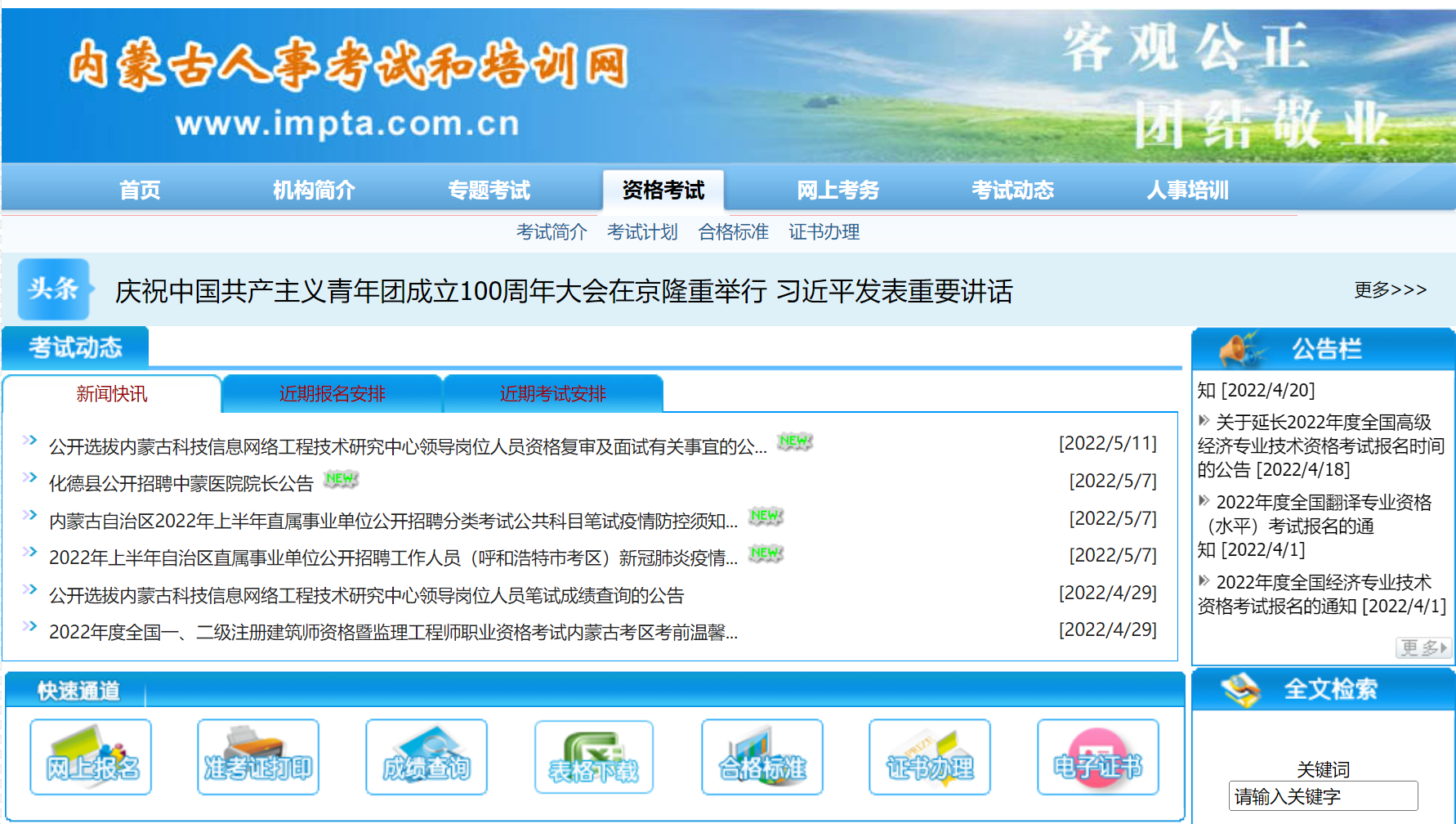Viewport: 1456px width, 824px height.
Task: Open 内蒙古自治区2022年上半年直属事业单位 news
Action: [393, 522]
